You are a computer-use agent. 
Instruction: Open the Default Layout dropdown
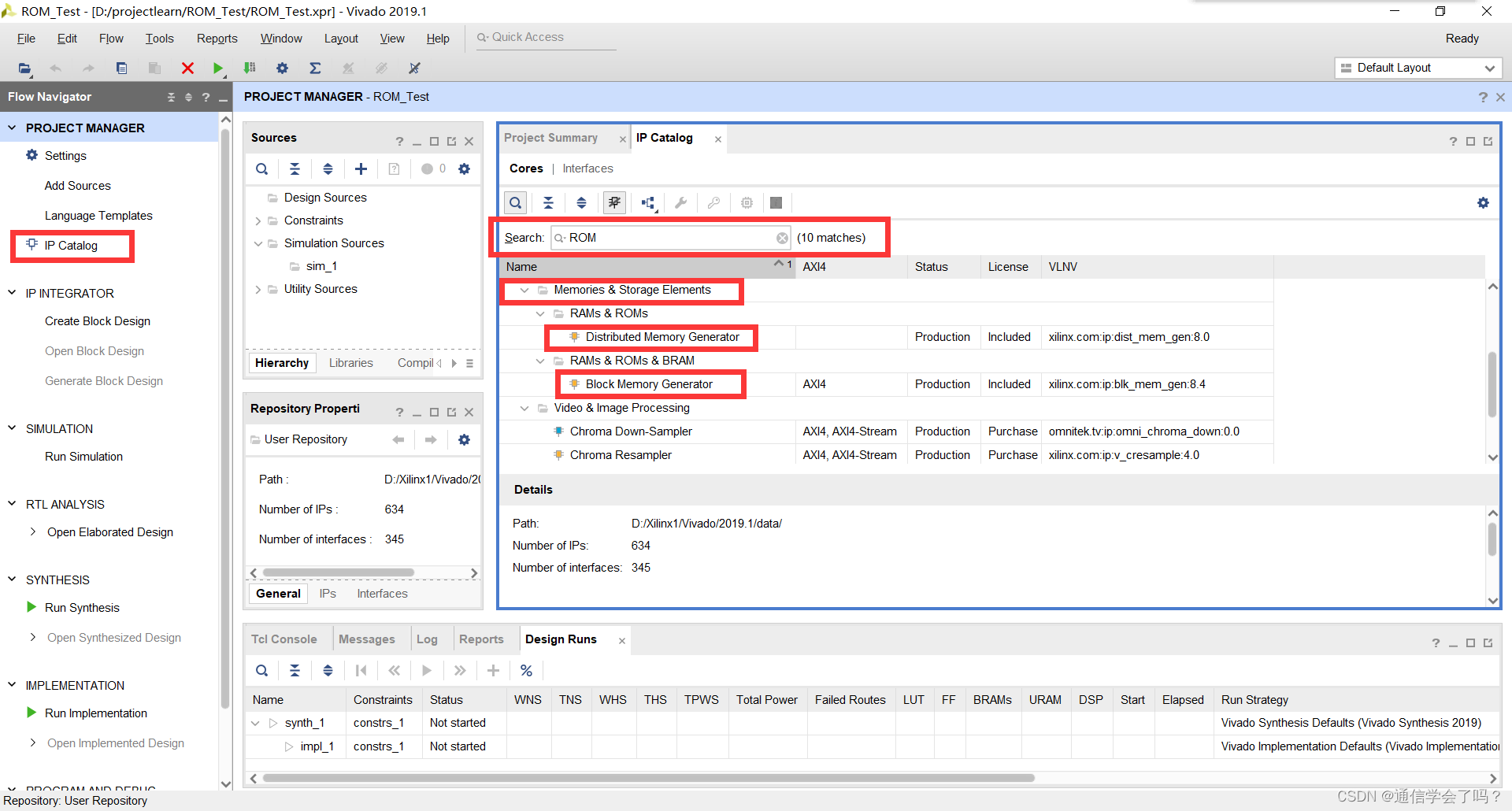1418,68
